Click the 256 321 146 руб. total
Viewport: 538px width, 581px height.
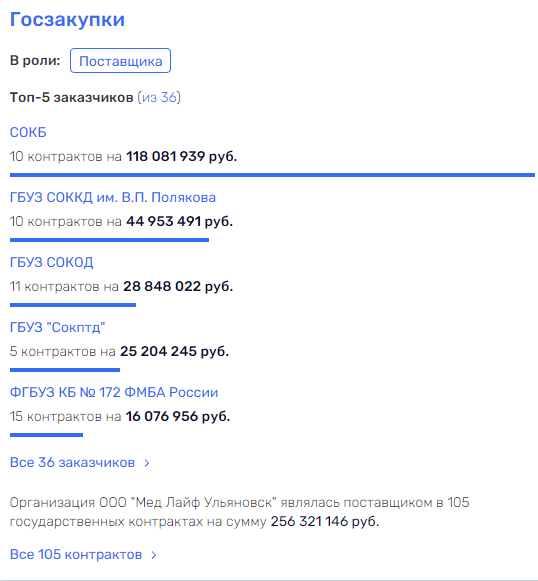click(325, 521)
